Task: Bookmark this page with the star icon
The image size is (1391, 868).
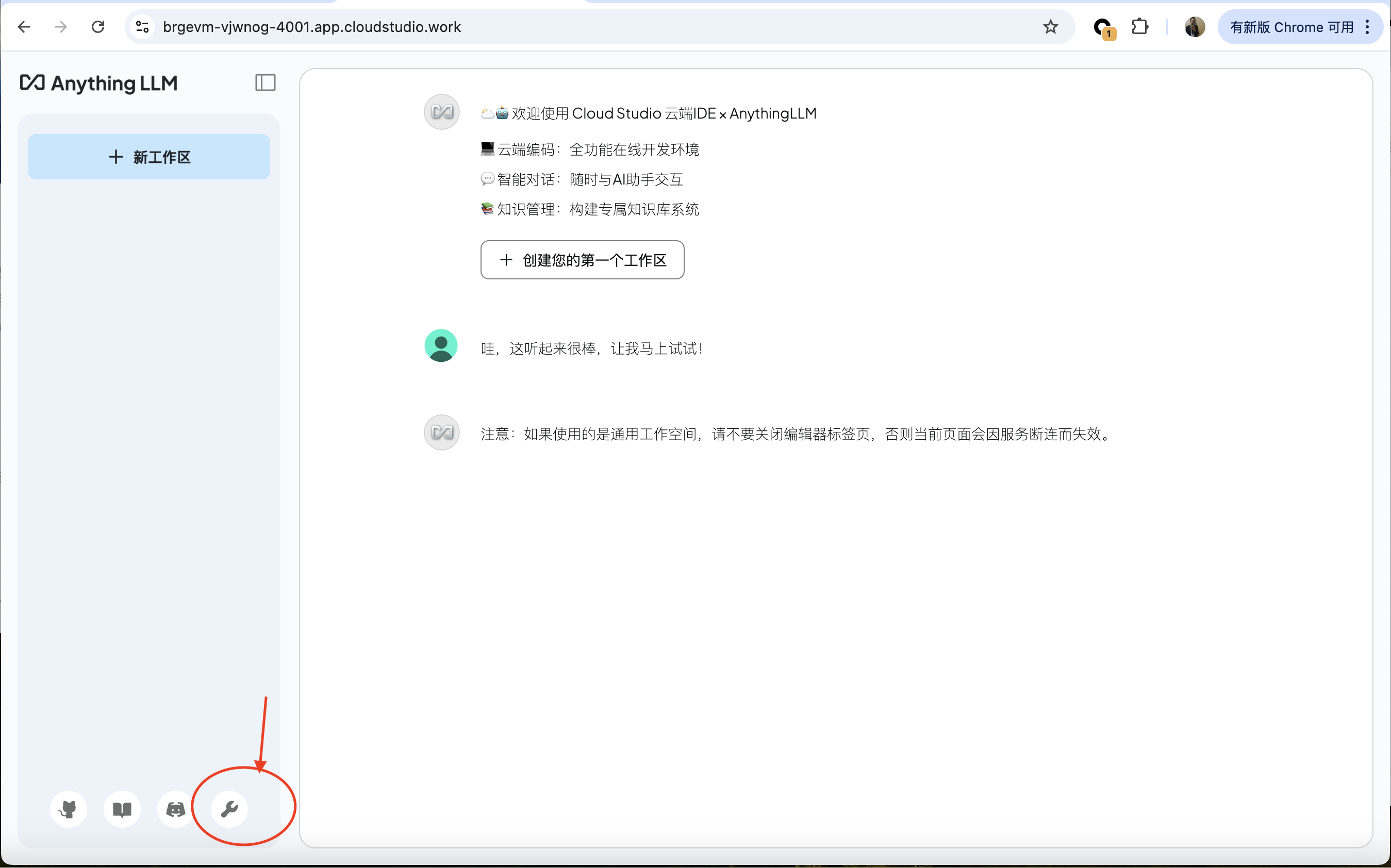Action: (x=1050, y=27)
